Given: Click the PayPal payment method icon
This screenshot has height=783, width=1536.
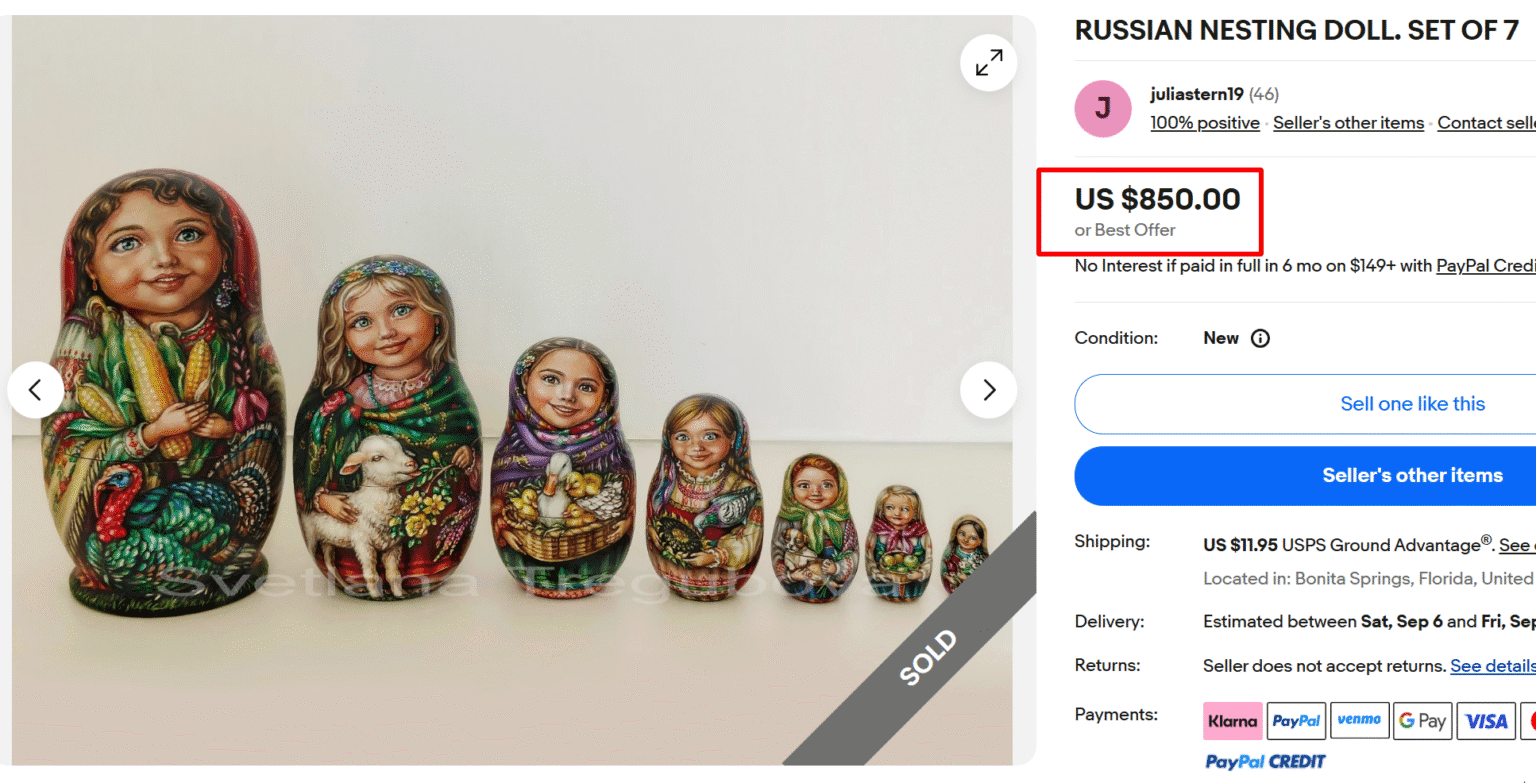Looking at the screenshot, I should (1296, 720).
